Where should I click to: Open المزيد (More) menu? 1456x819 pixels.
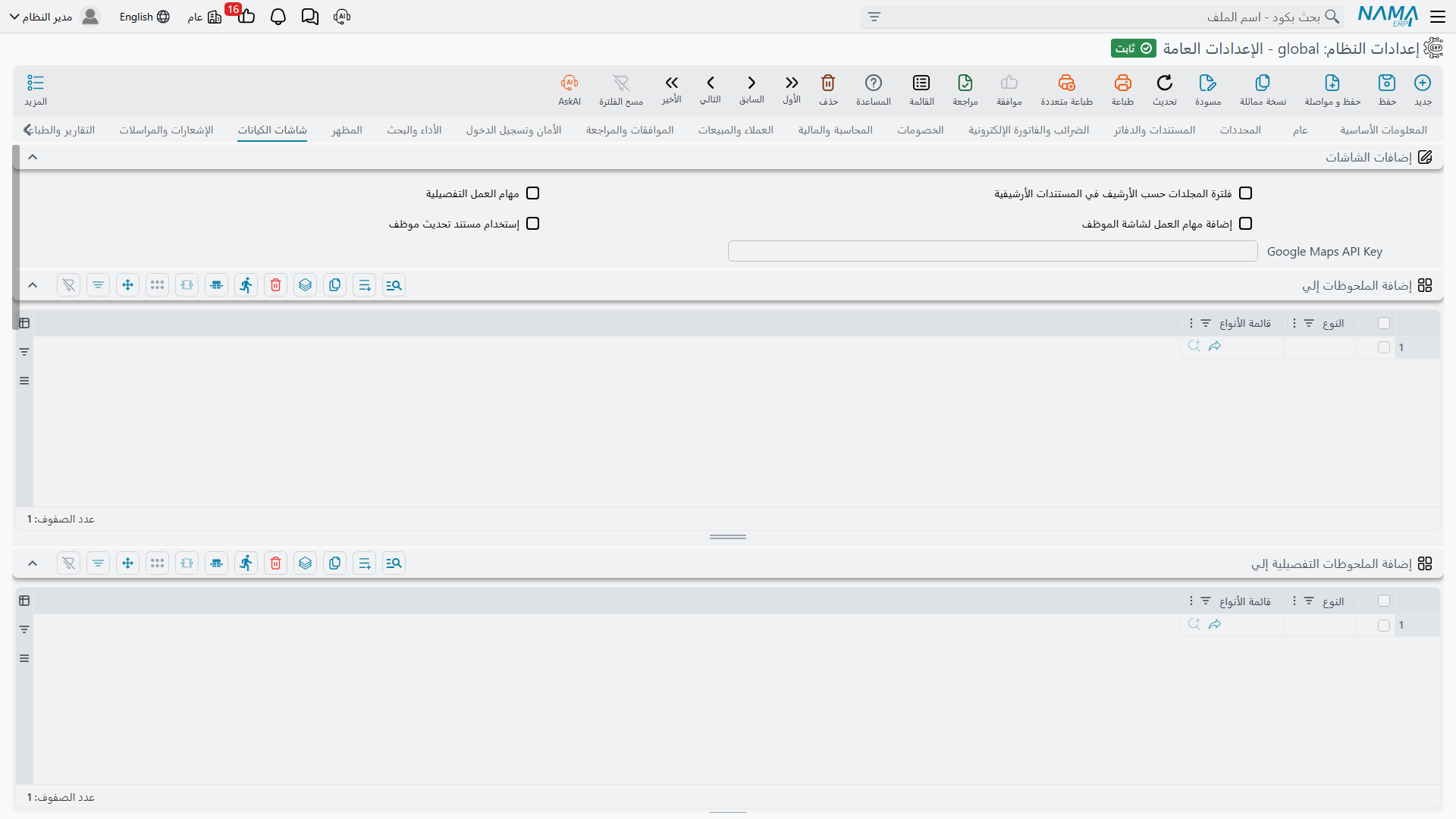[x=36, y=89]
